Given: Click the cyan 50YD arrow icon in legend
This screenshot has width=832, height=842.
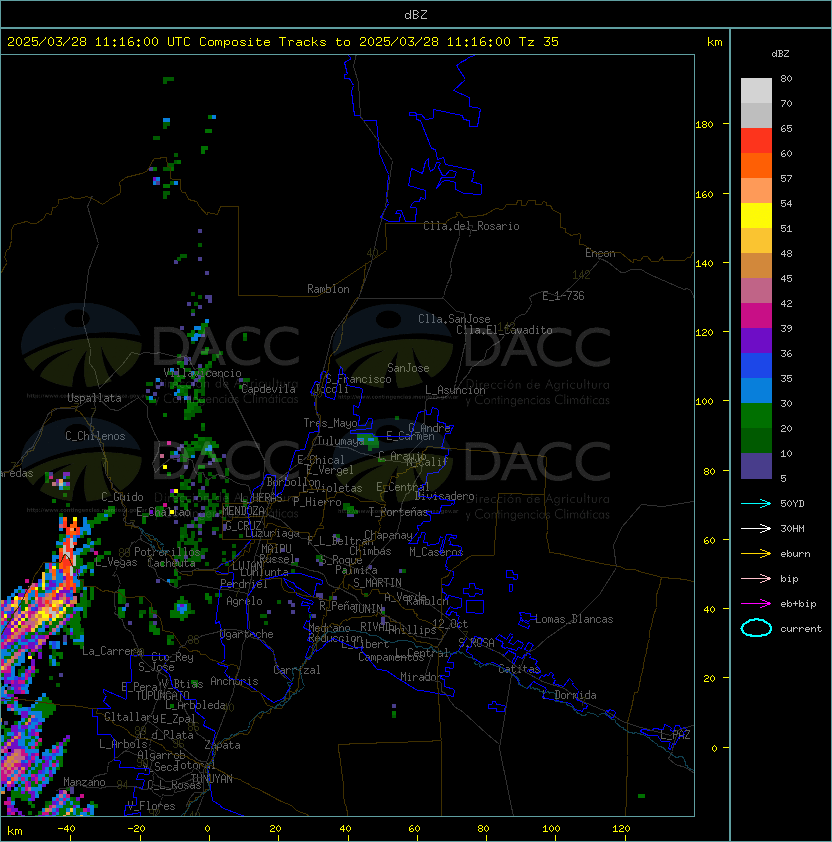Looking at the screenshot, I should click(756, 503).
